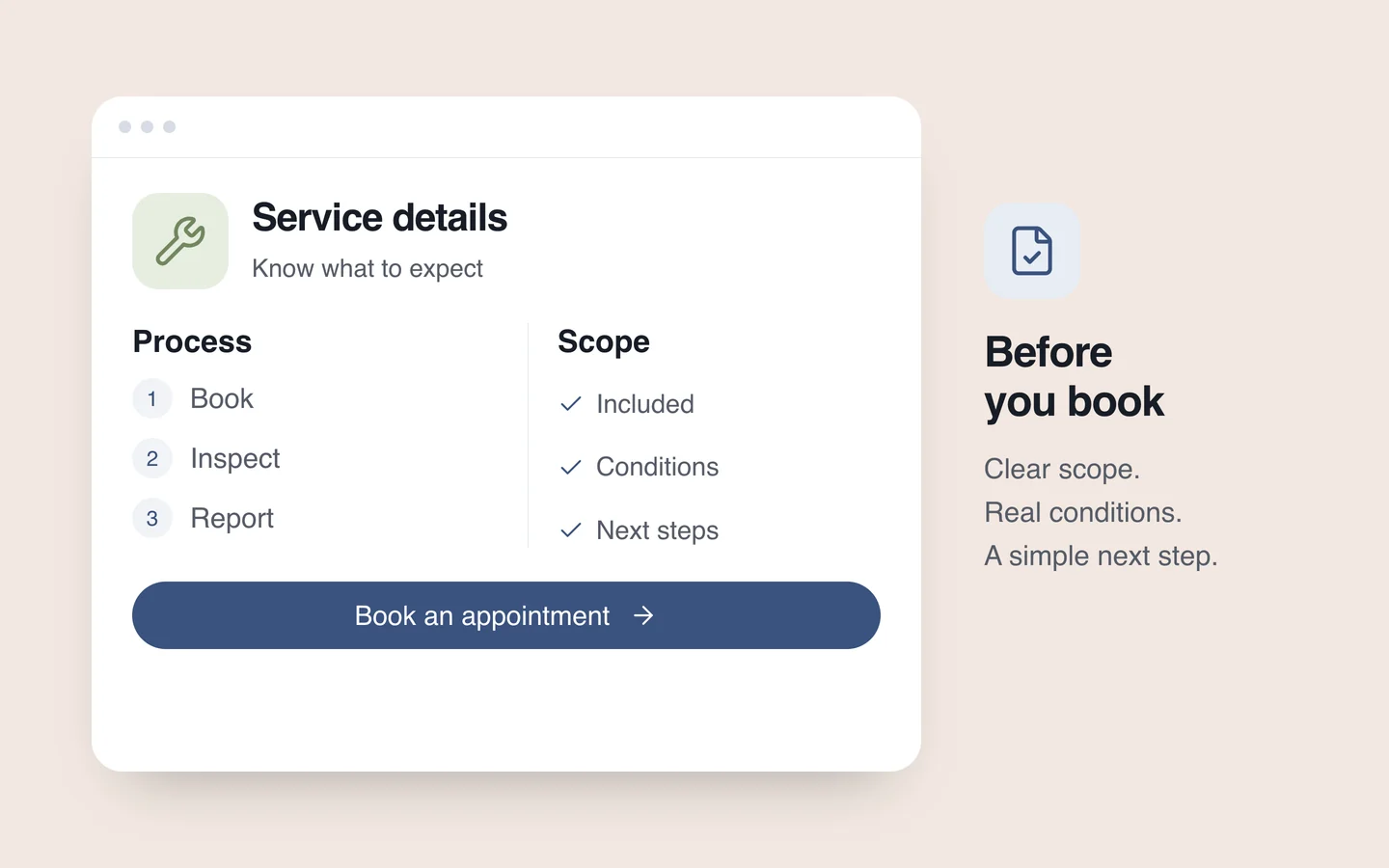Click the third gray window dot
Viewport: 1389px width, 868px height.
(170, 126)
